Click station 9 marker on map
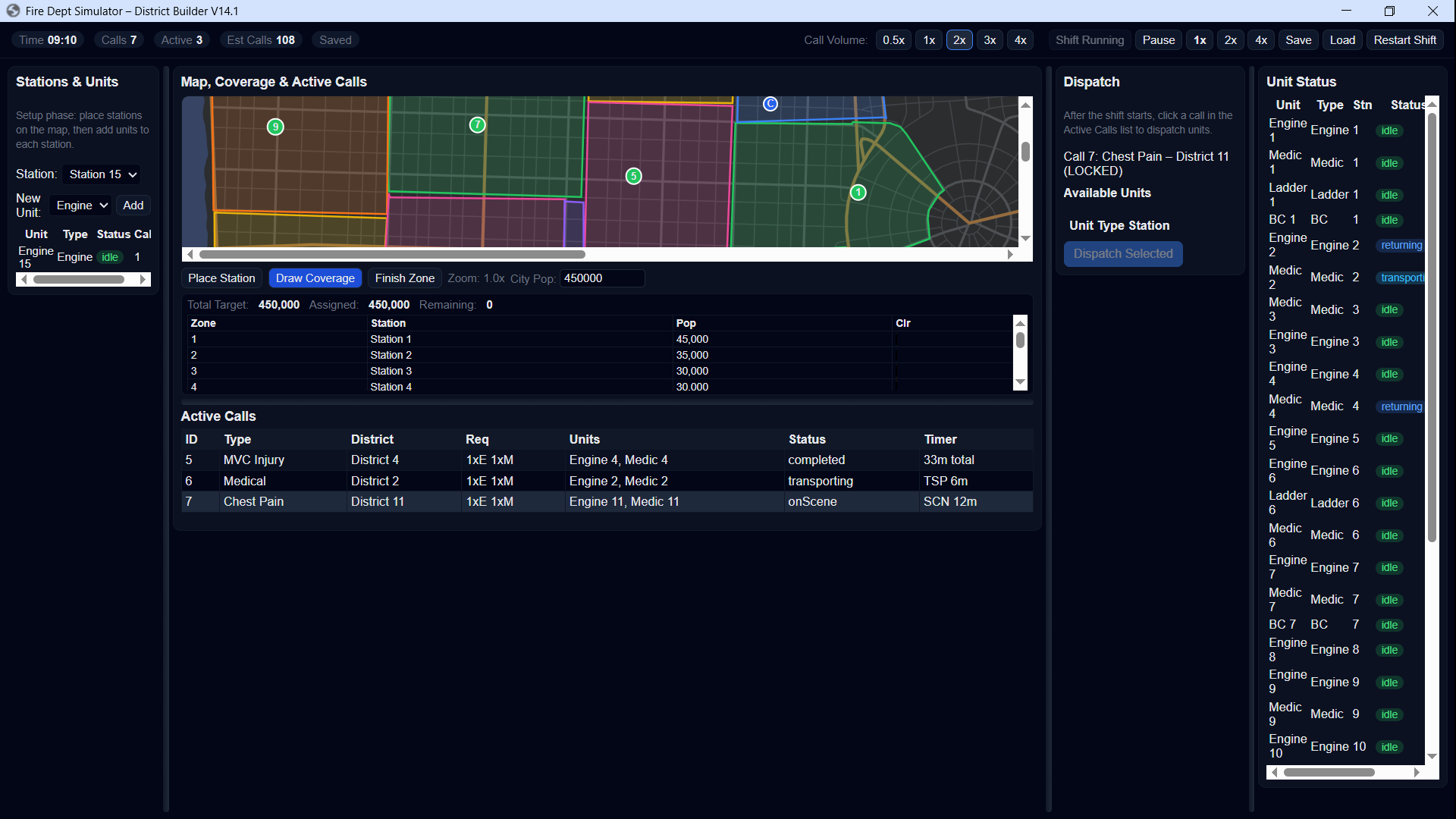The image size is (1456, 819). (x=275, y=127)
